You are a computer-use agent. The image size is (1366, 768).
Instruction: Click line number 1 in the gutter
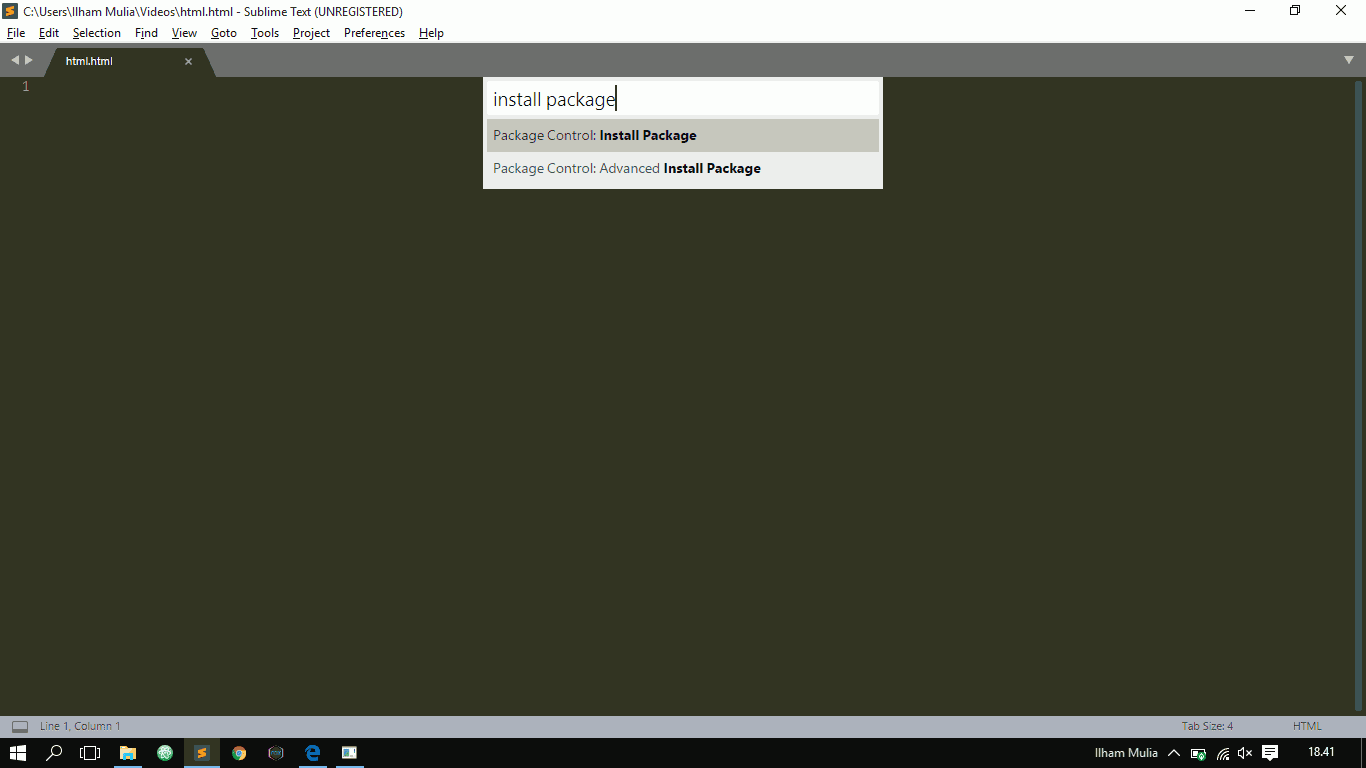pos(25,87)
